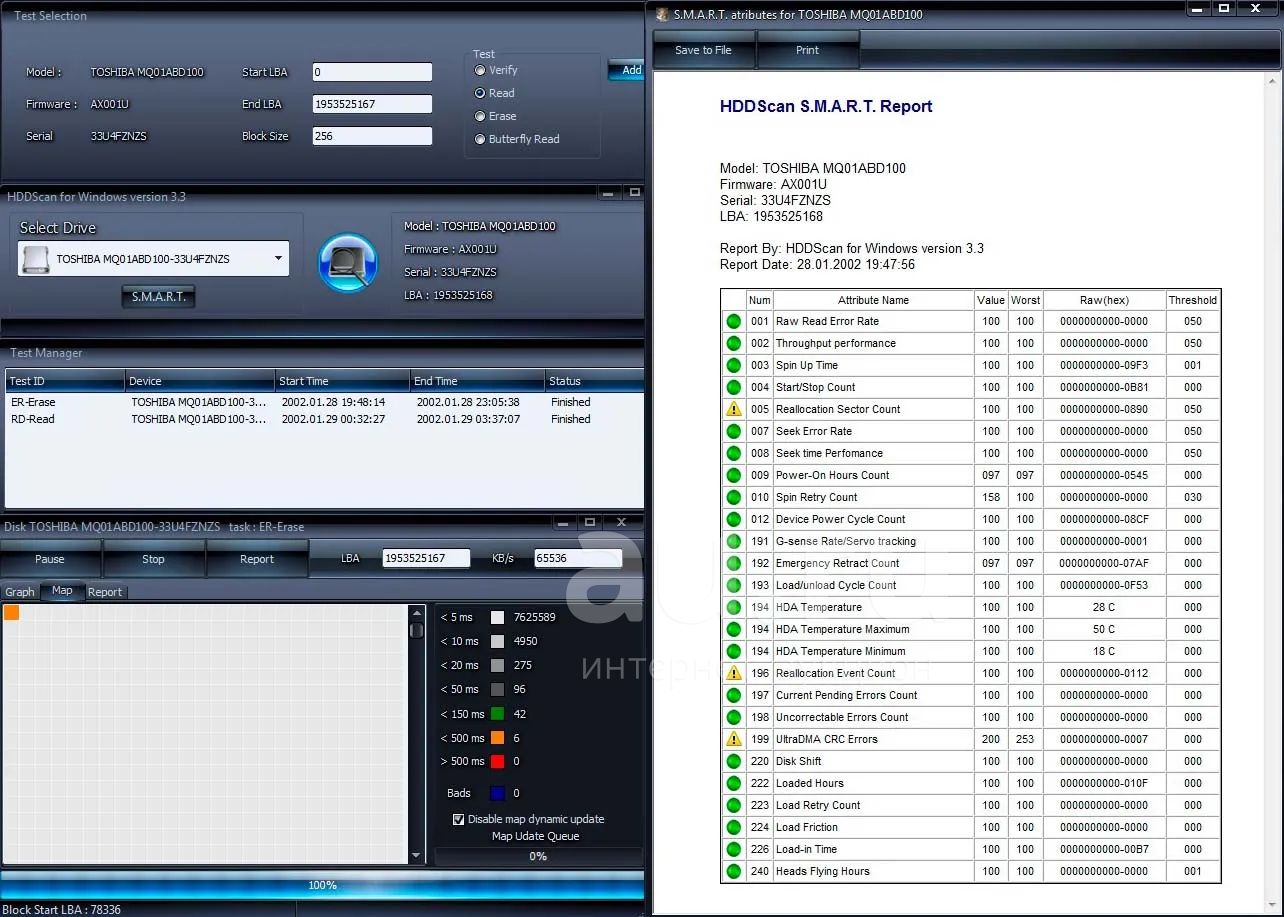
Task: Click the warning icon for Reallocation Event Count
Action: pyautogui.click(x=734, y=673)
